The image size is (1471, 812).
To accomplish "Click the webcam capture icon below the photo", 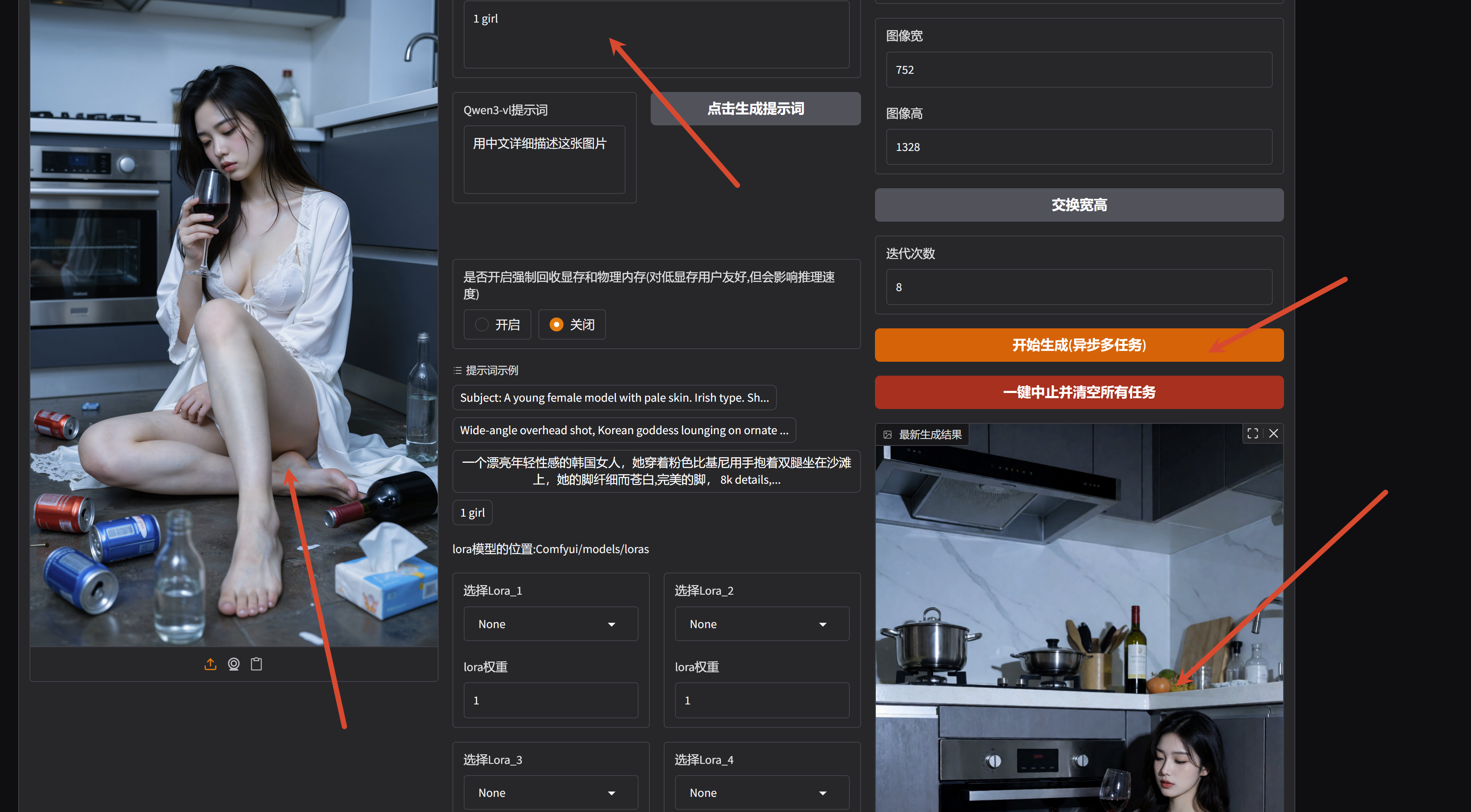I will click(x=233, y=664).
